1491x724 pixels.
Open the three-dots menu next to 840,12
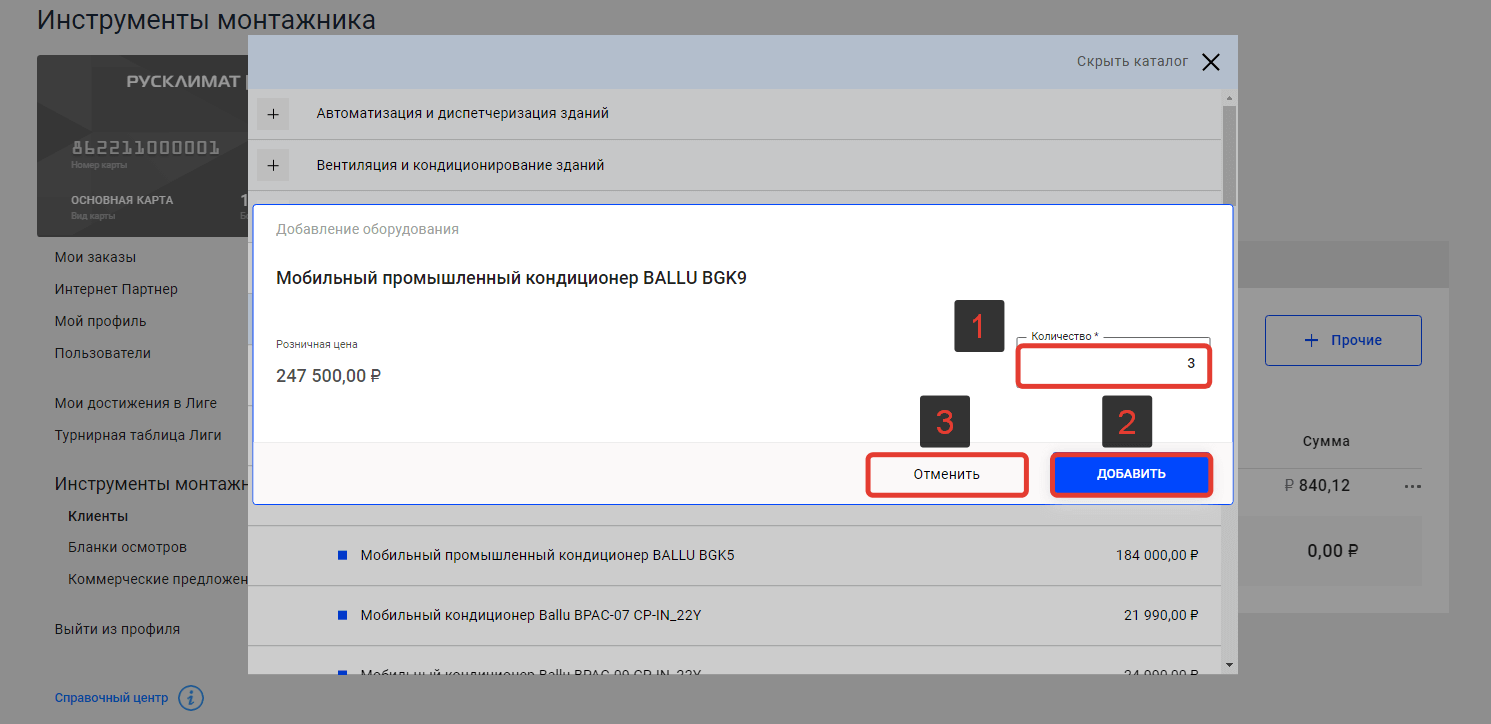(x=1412, y=486)
